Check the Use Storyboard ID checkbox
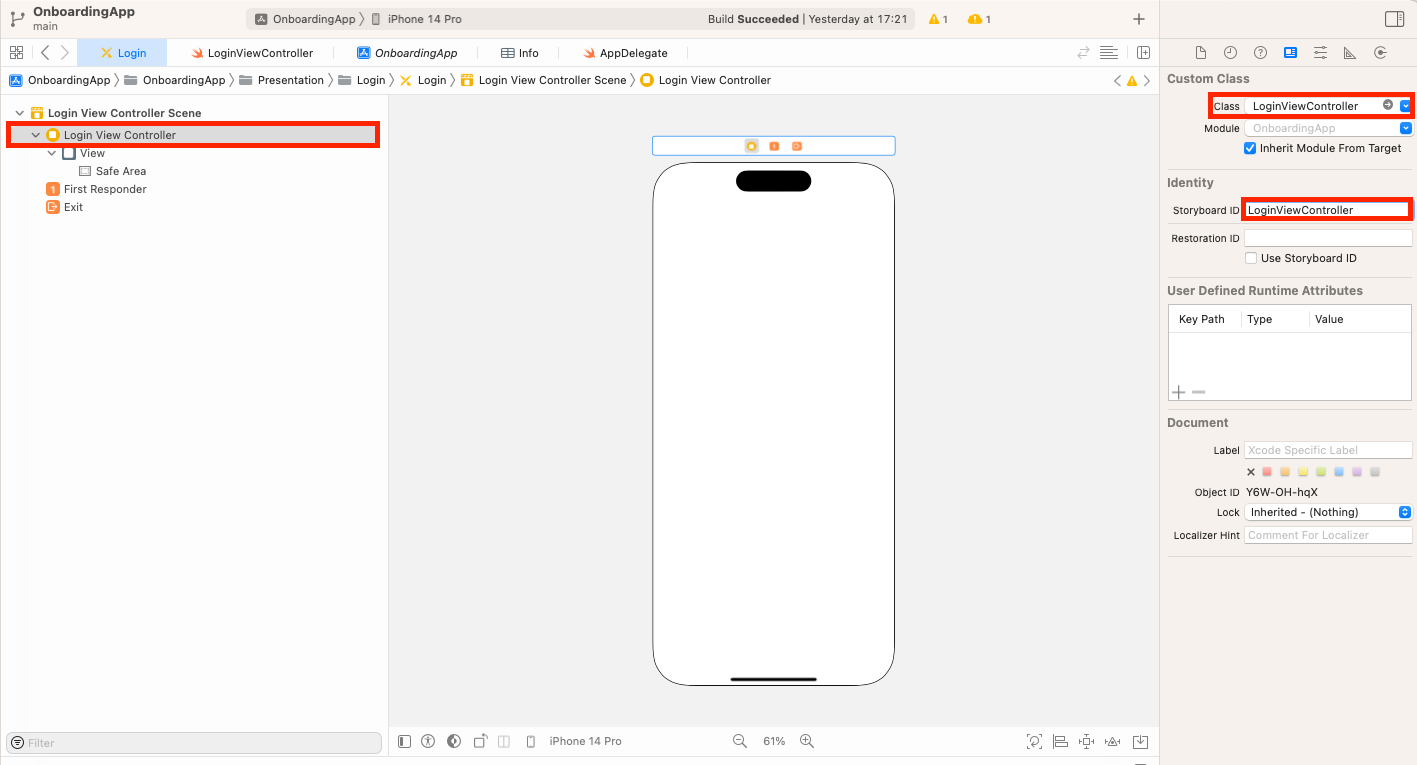This screenshot has height=765, width=1417. click(x=1251, y=258)
